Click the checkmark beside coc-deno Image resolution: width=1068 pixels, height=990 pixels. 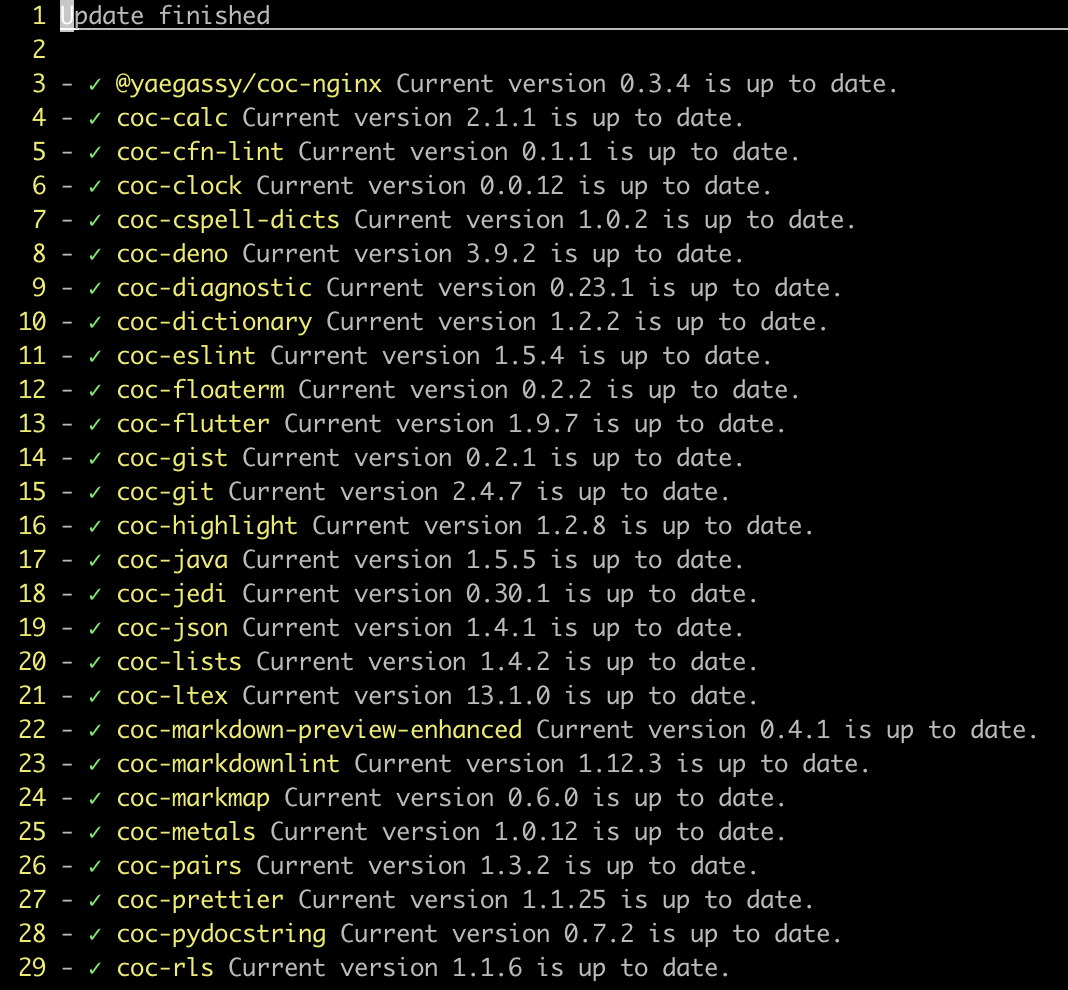tap(95, 255)
